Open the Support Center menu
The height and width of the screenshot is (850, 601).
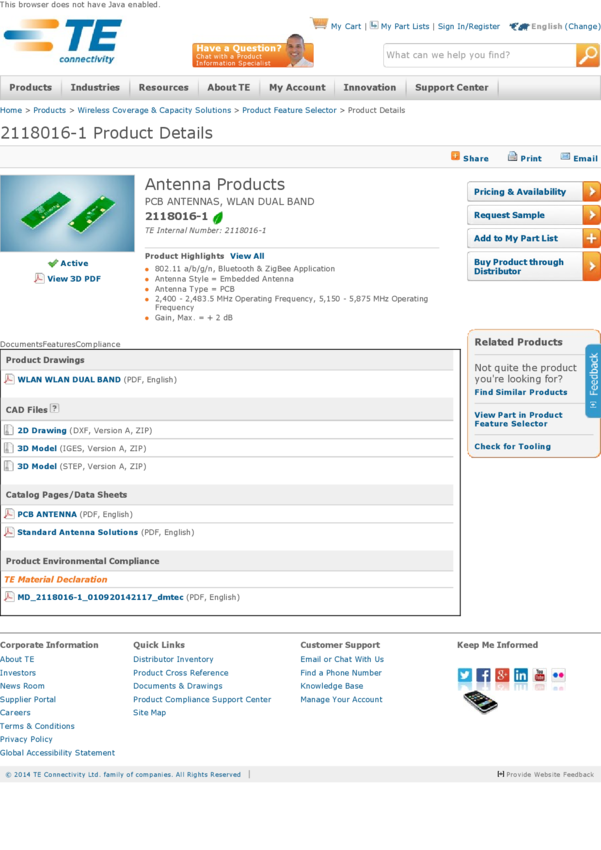[451, 87]
